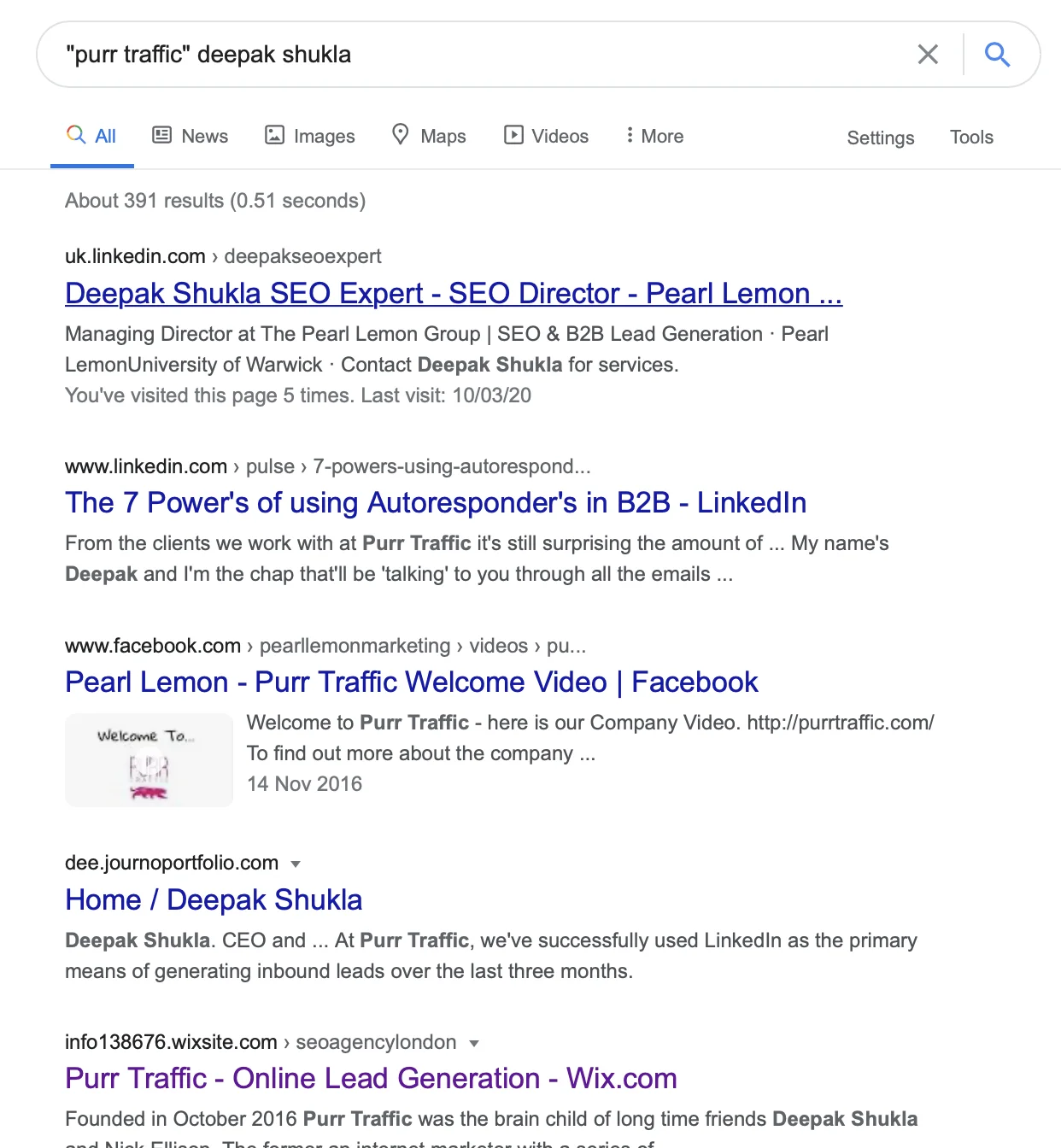Open Deepak Shukla SEO Expert LinkedIn result

(454, 293)
